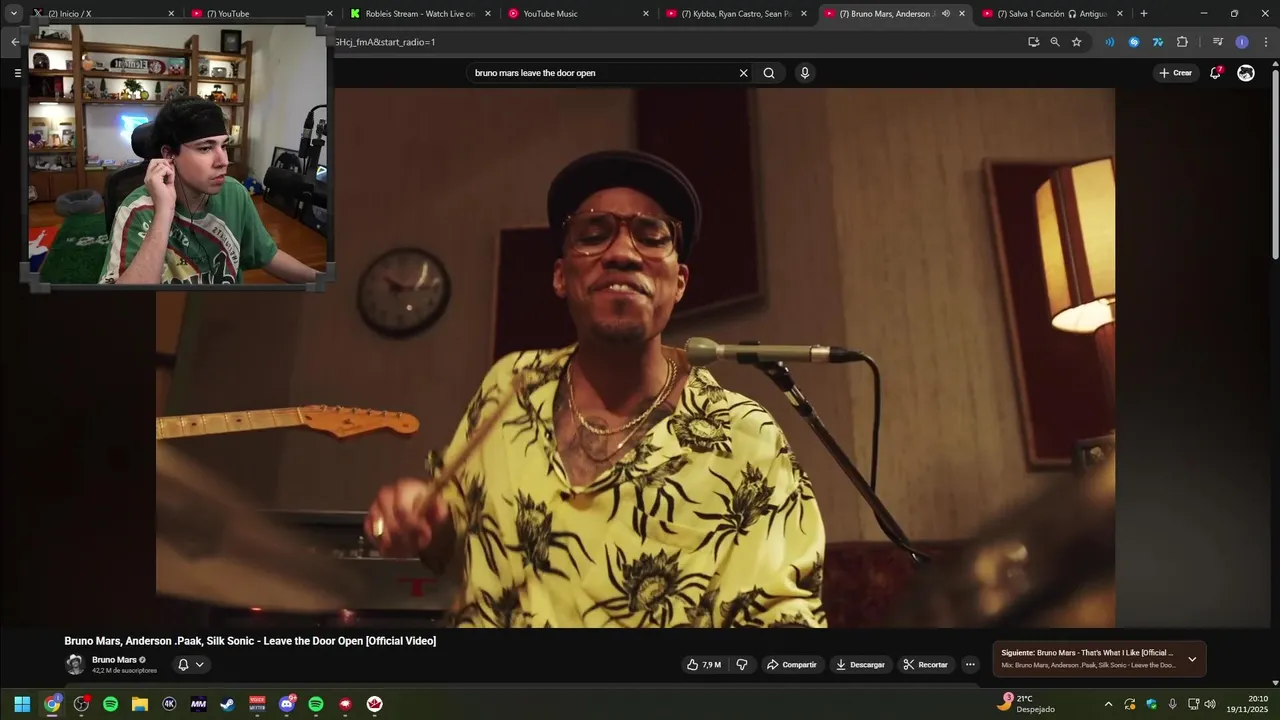Viewport: 1280px width, 720px height.
Task: Open the Chrome profile avatar
Action: (1242, 42)
